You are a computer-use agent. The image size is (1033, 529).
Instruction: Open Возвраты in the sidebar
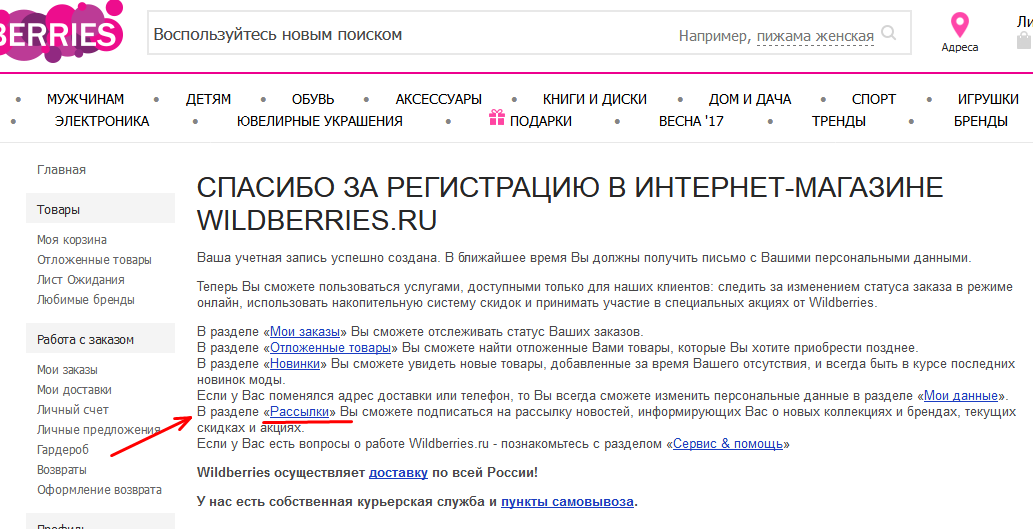[62, 470]
